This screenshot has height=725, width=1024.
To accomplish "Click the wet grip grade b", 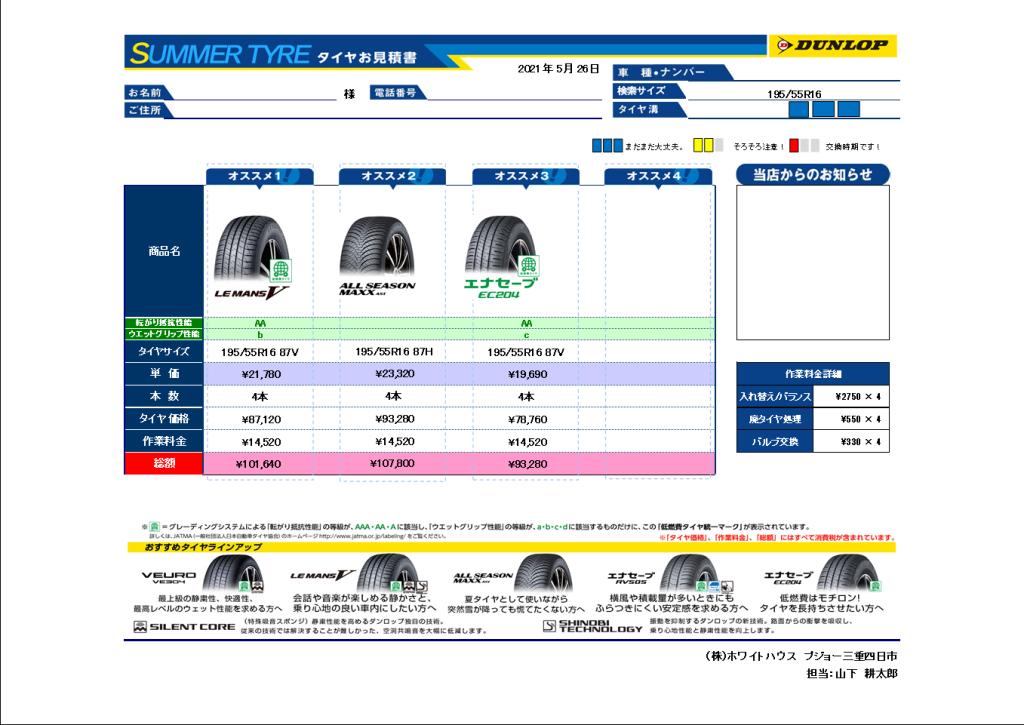I will [260, 335].
